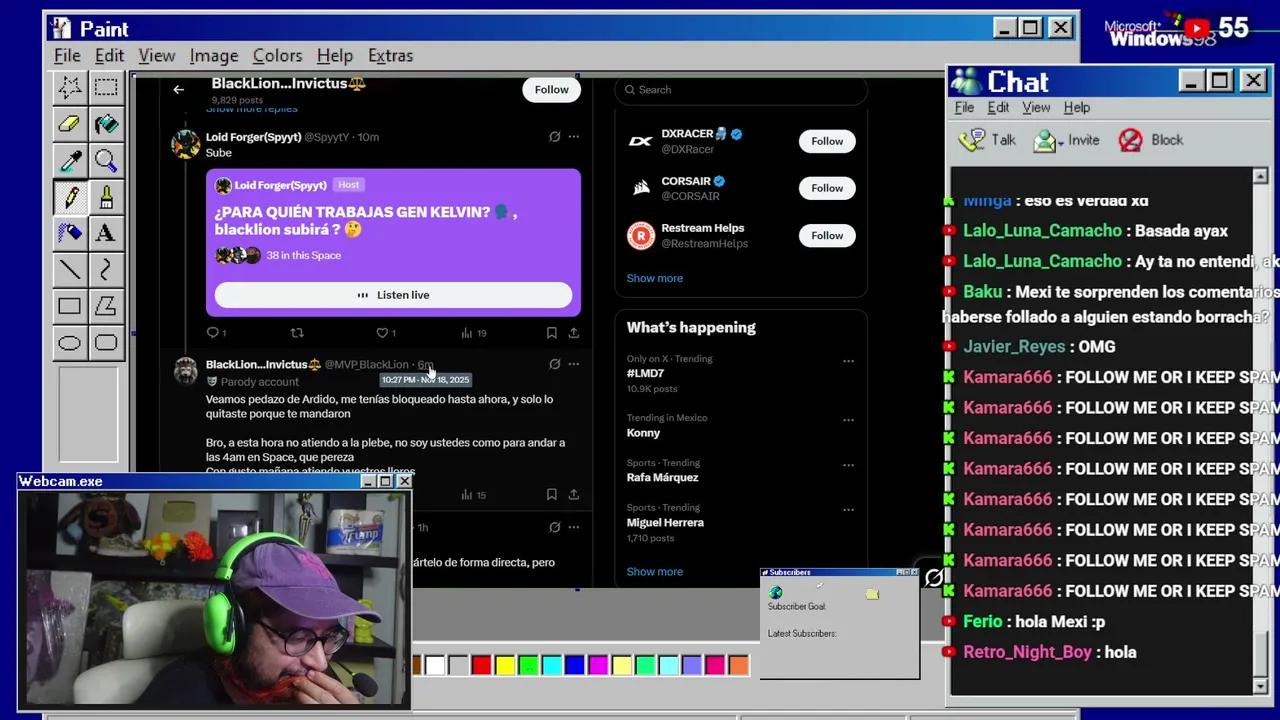The image size is (1280, 720).
Task: Follow the DXRACER account
Action: (827, 141)
